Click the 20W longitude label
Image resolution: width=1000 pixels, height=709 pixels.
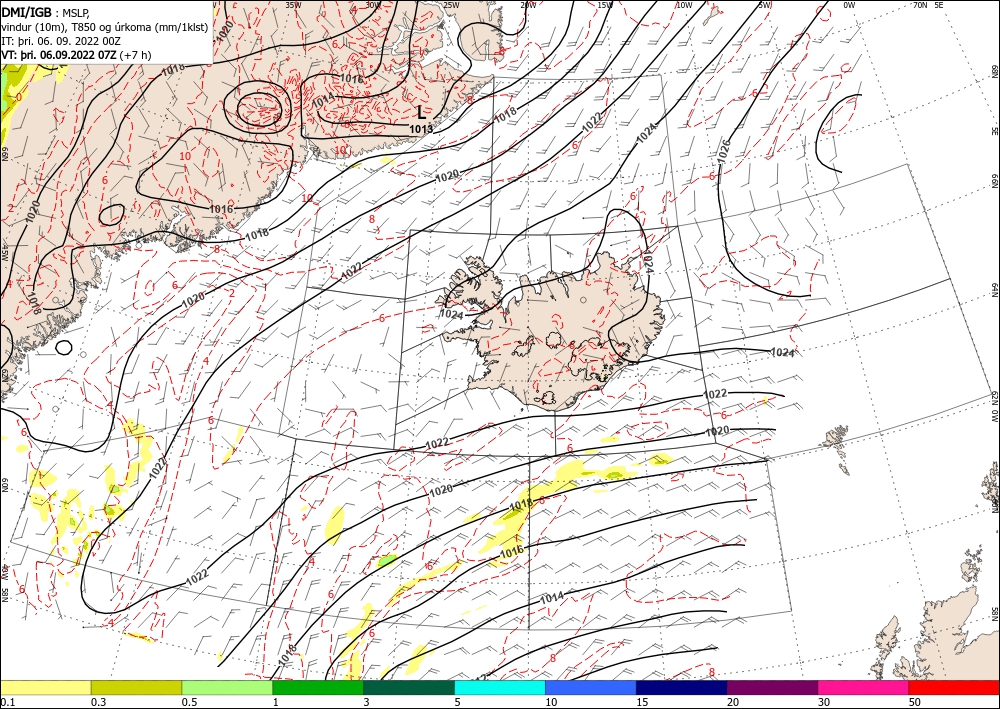point(528,5)
